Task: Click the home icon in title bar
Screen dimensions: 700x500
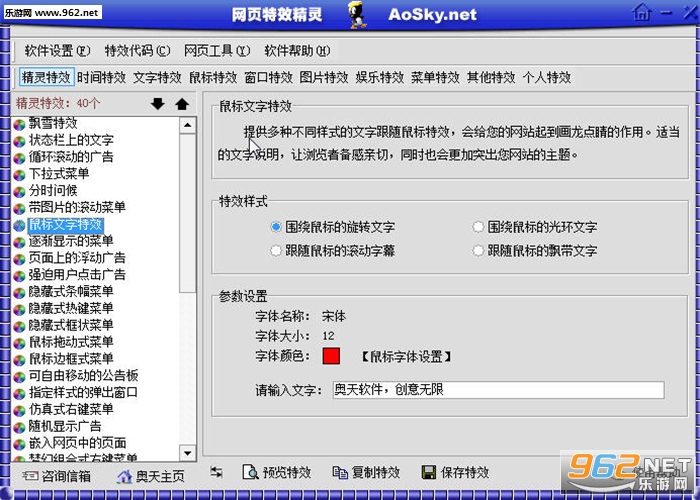Action: tap(642, 12)
